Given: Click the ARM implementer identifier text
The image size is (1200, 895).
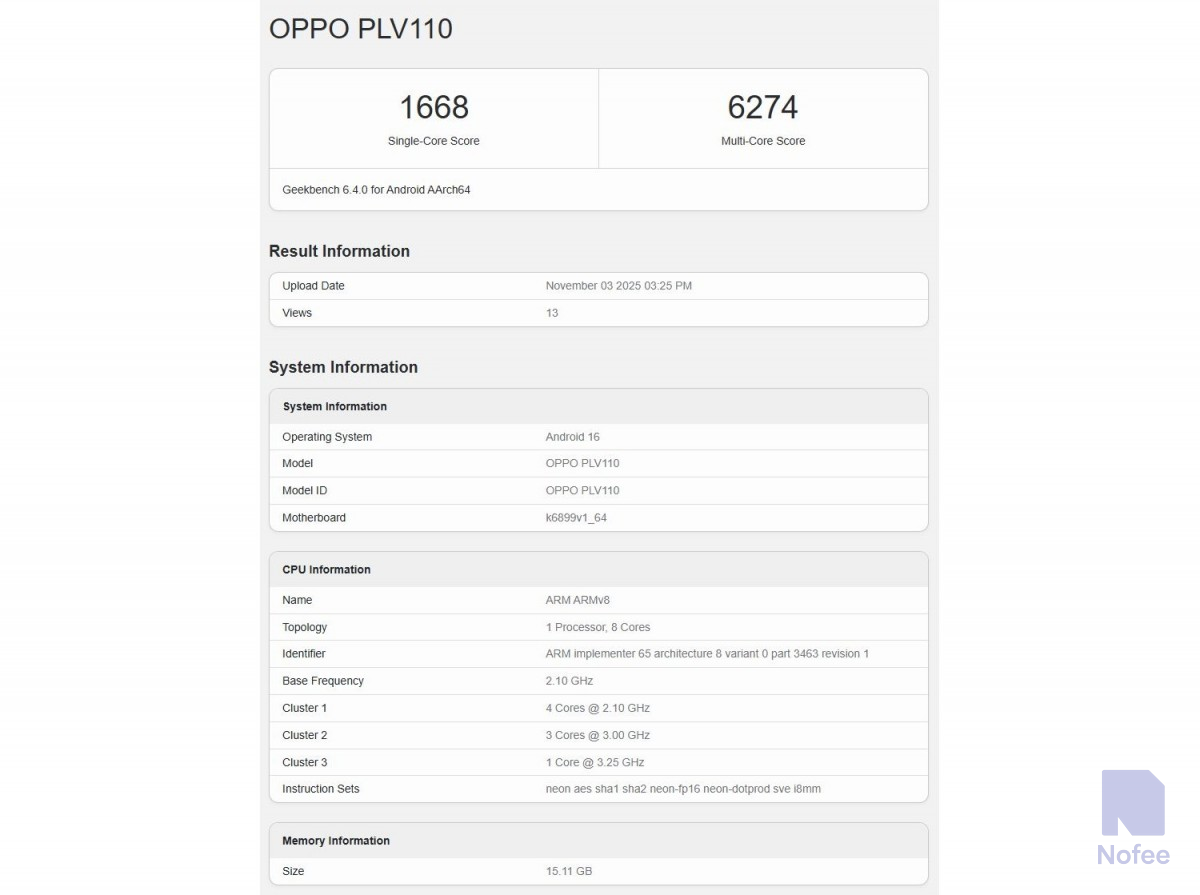Looking at the screenshot, I should 707,654.
